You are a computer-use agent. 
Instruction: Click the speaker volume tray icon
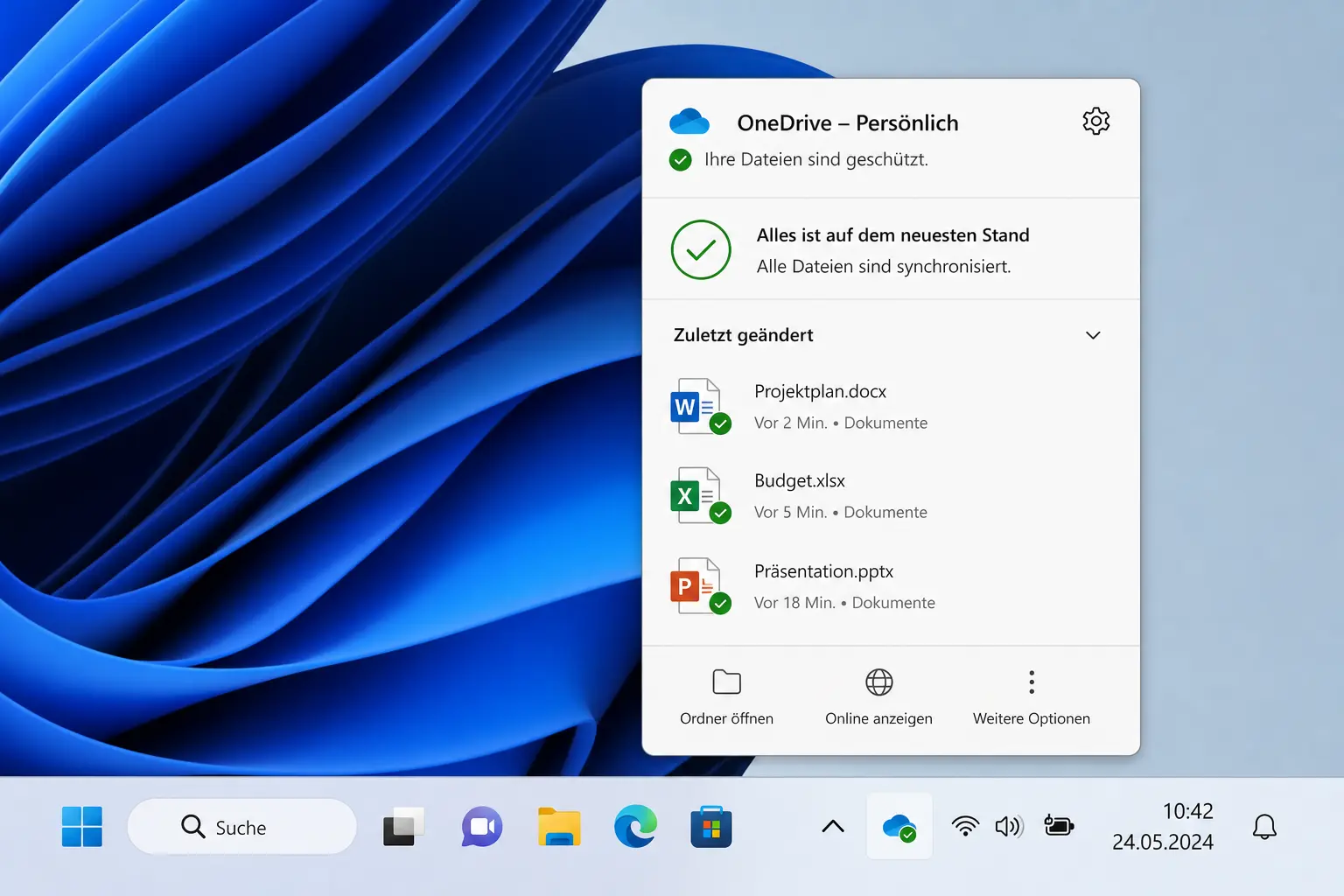1010,826
